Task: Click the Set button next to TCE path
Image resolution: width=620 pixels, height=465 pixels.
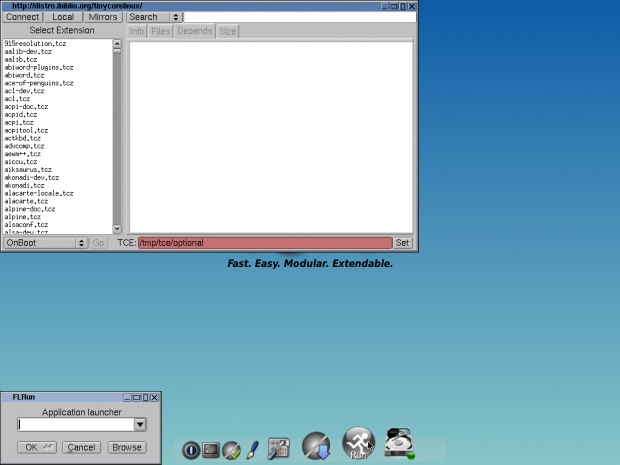Action: coord(403,243)
